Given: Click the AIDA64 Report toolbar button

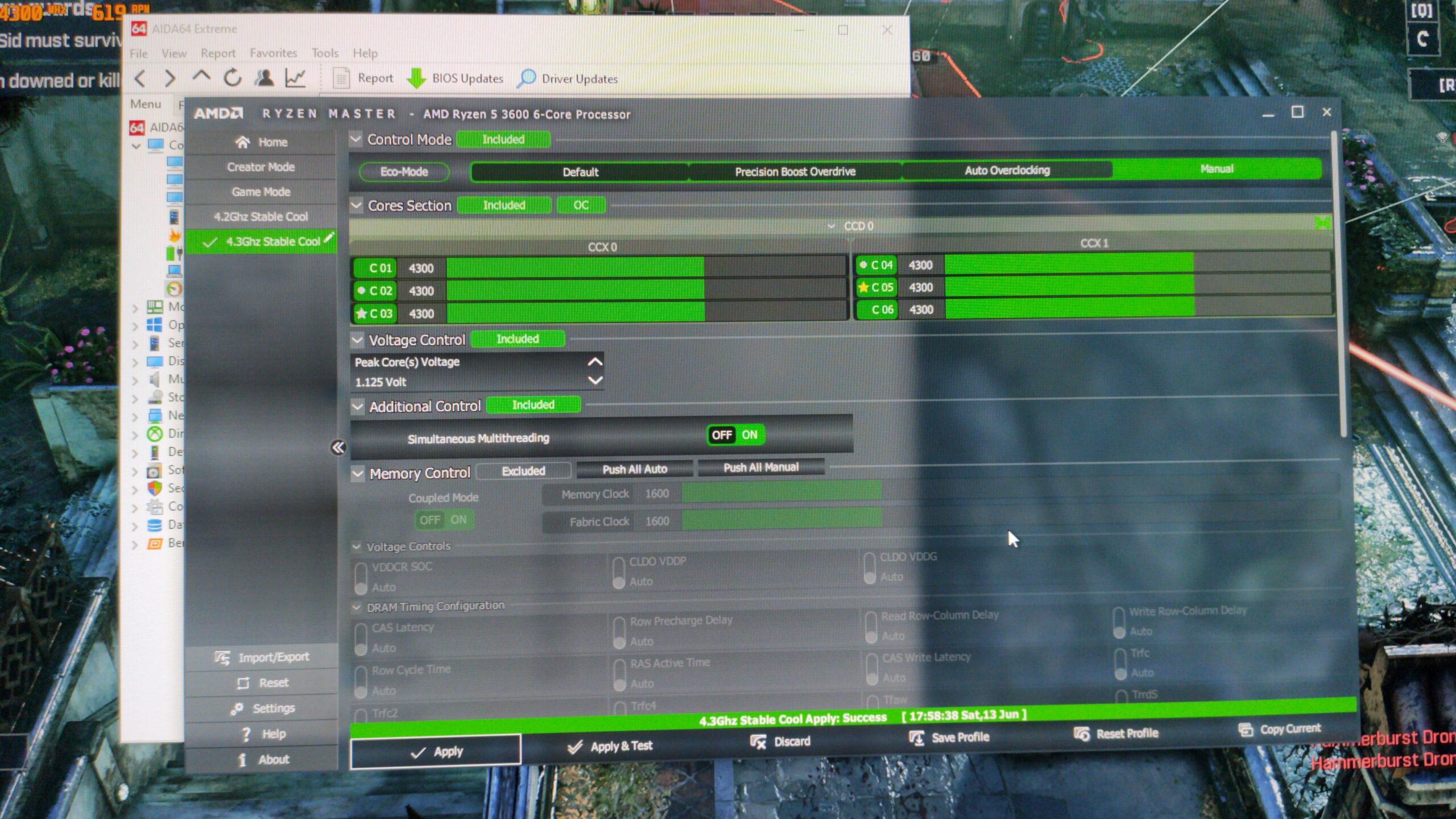Looking at the screenshot, I should point(363,78).
